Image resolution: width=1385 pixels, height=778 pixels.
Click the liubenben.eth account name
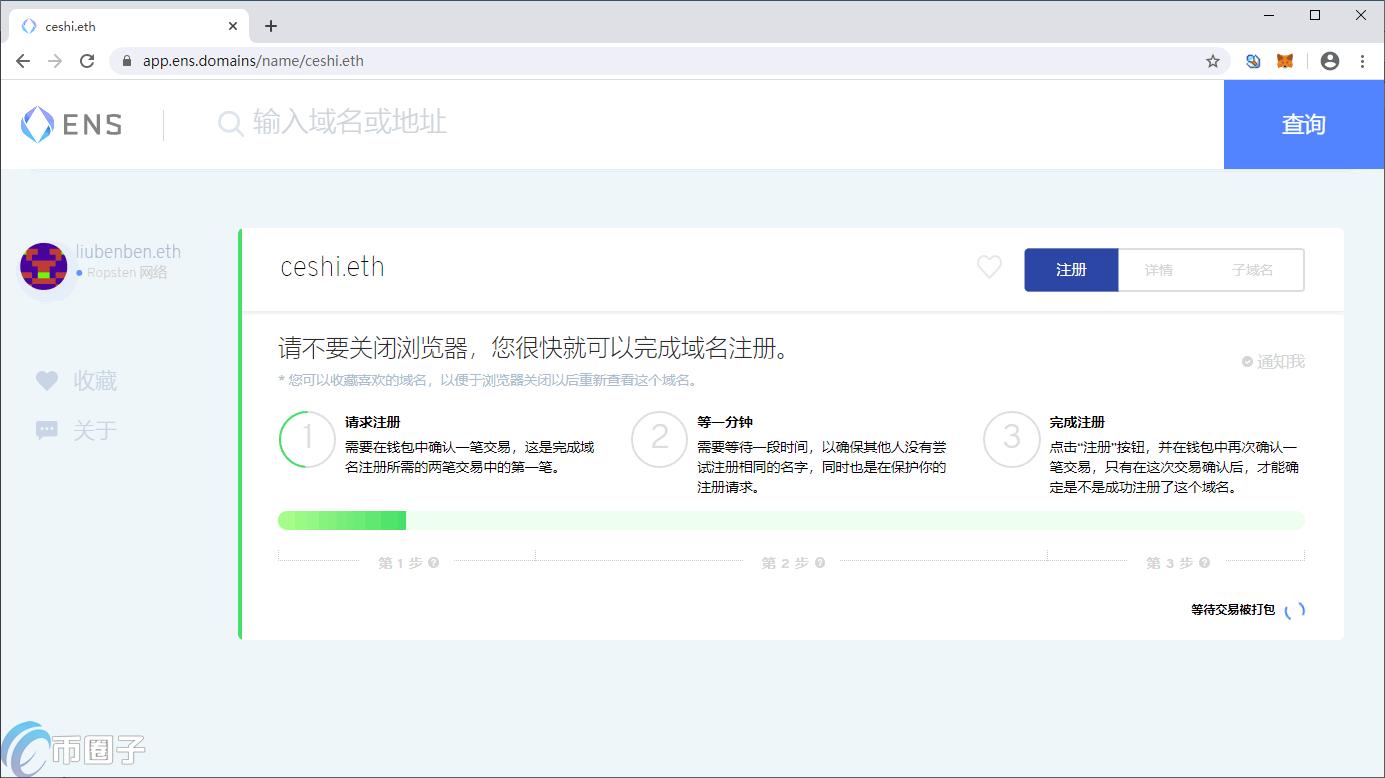click(x=128, y=252)
